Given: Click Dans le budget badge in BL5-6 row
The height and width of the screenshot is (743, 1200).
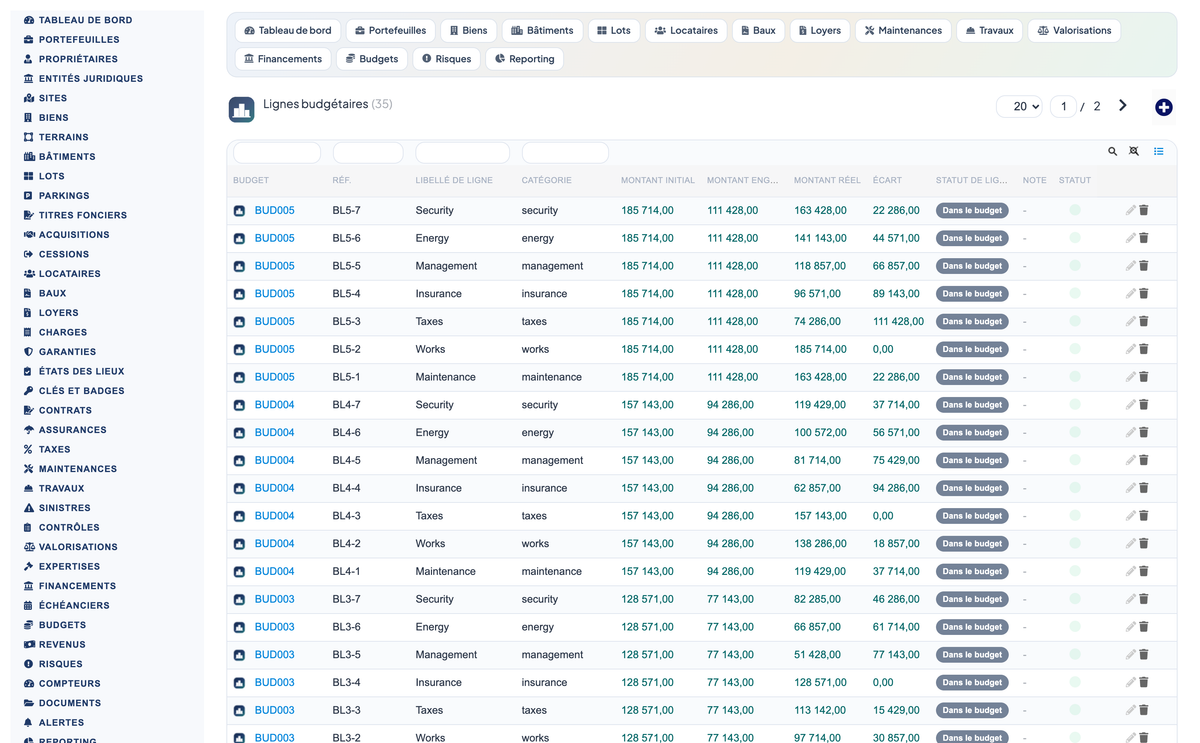Looking at the screenshot, I should (x=972, y=238).
